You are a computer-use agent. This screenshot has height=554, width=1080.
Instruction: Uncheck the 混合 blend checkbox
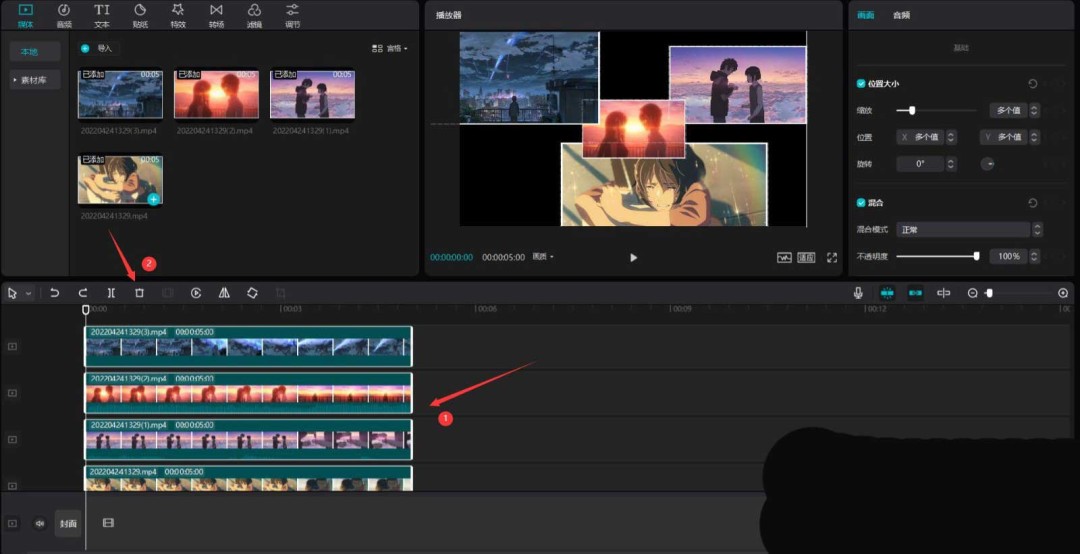coord(861,203)
